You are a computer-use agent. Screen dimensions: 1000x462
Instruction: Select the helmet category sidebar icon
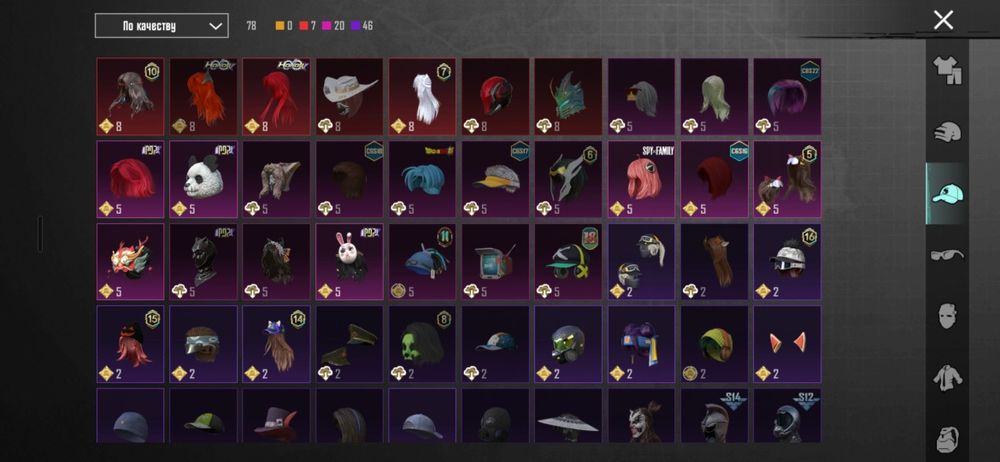point(947,133)
